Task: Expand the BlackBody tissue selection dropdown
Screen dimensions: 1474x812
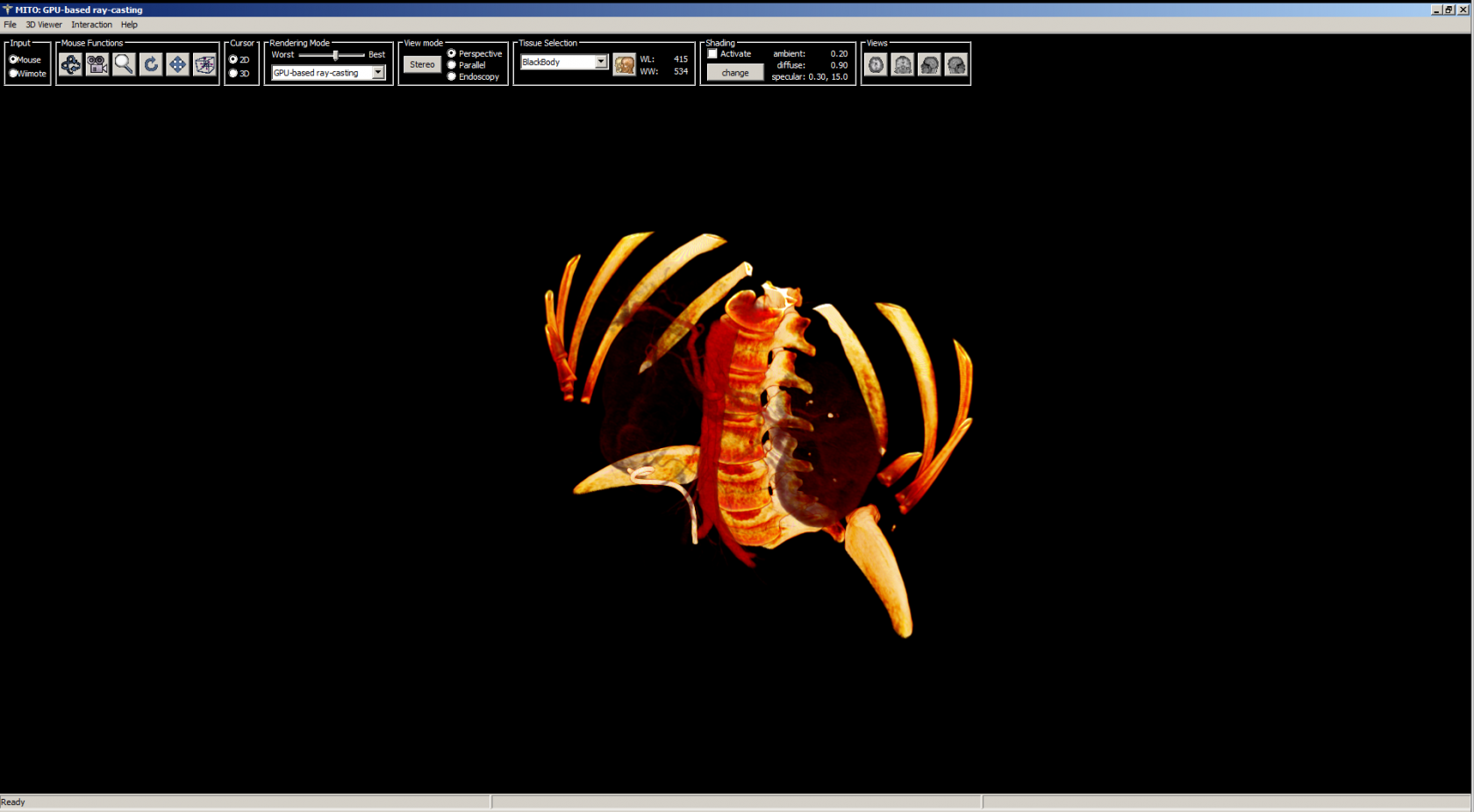Action: 601,62
